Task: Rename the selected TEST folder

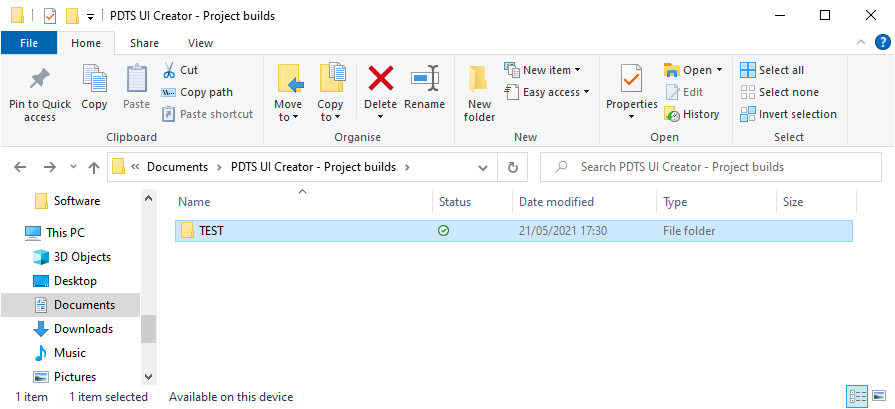Action: [425, 87]
